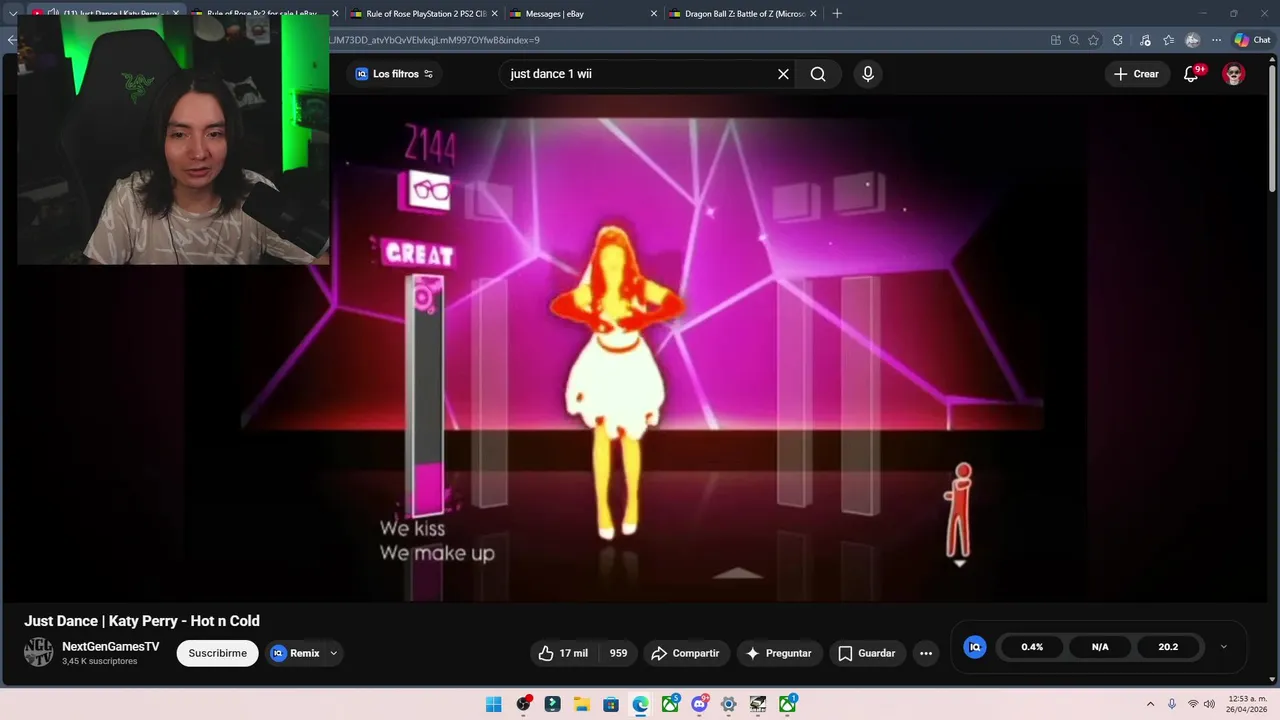Open the favorites list icon
Screen dimensions: 1280x720
coord(1168,40)
